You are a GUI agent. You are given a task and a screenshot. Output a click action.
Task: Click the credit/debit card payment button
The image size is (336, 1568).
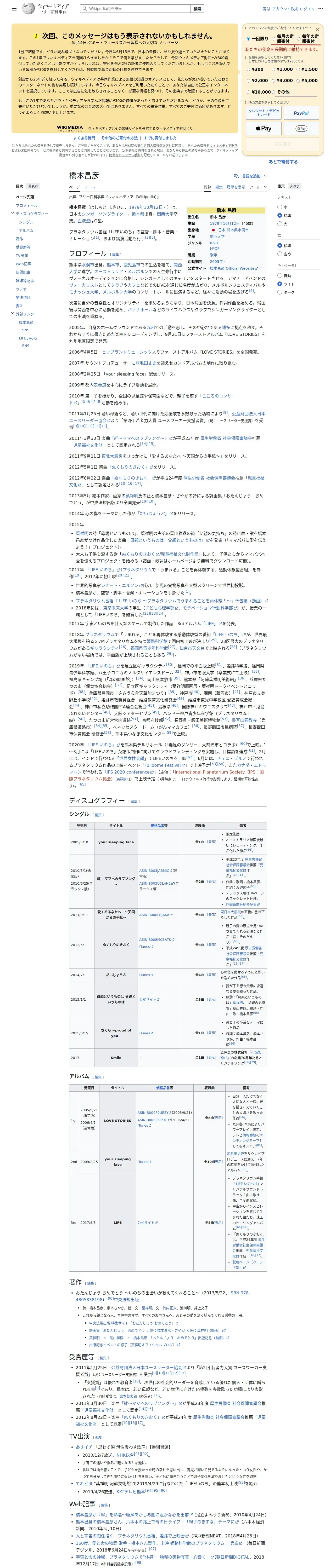[264, 113]
